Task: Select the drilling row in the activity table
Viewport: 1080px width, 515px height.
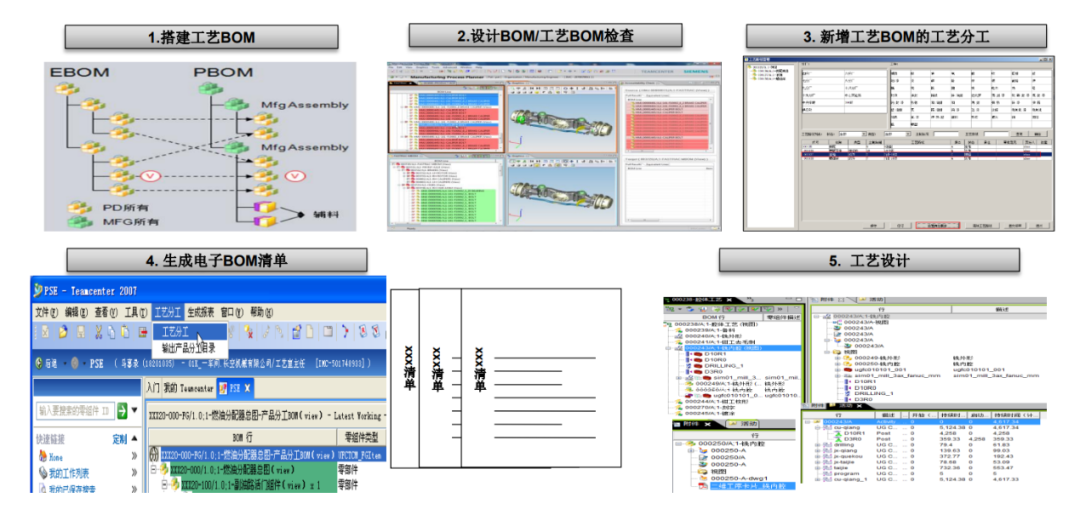Action: pos(923,445)
